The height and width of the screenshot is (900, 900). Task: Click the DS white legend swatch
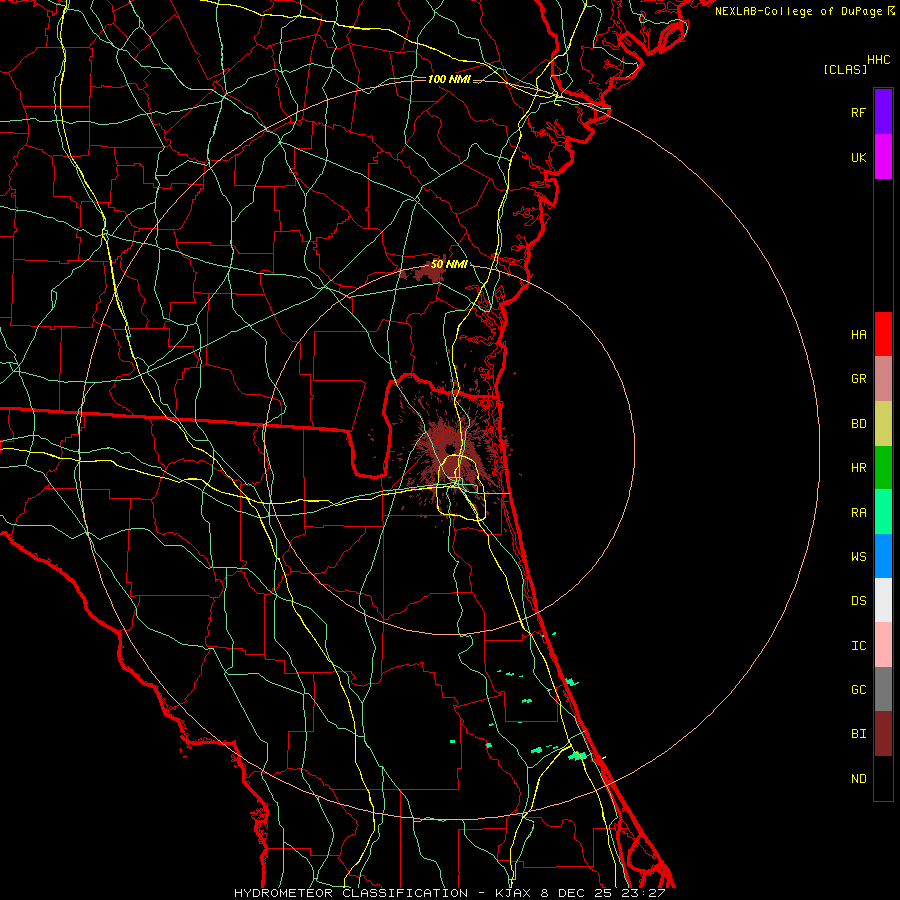[x=883, y=600]
